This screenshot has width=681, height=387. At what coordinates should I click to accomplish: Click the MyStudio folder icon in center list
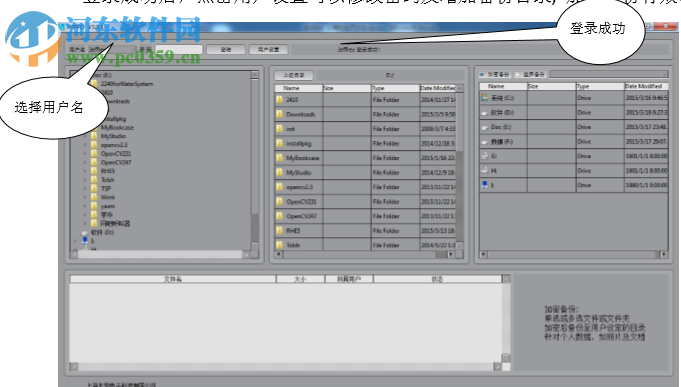(x=280, y=172)
